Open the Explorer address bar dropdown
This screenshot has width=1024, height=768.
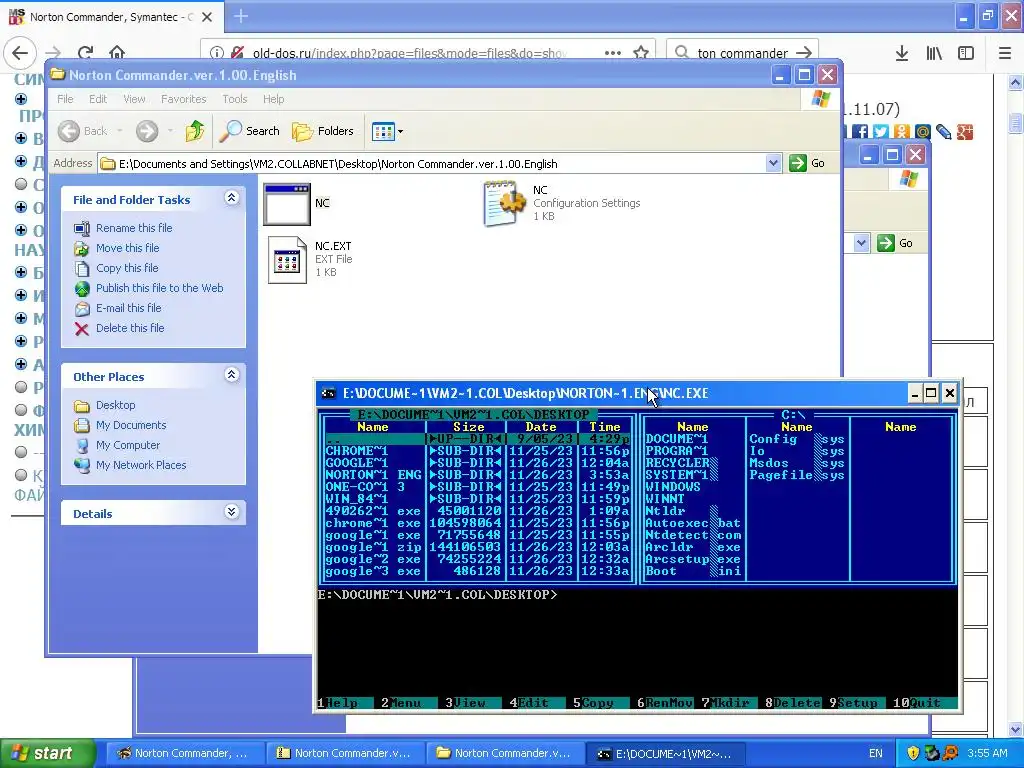click(x=773, y=163)
